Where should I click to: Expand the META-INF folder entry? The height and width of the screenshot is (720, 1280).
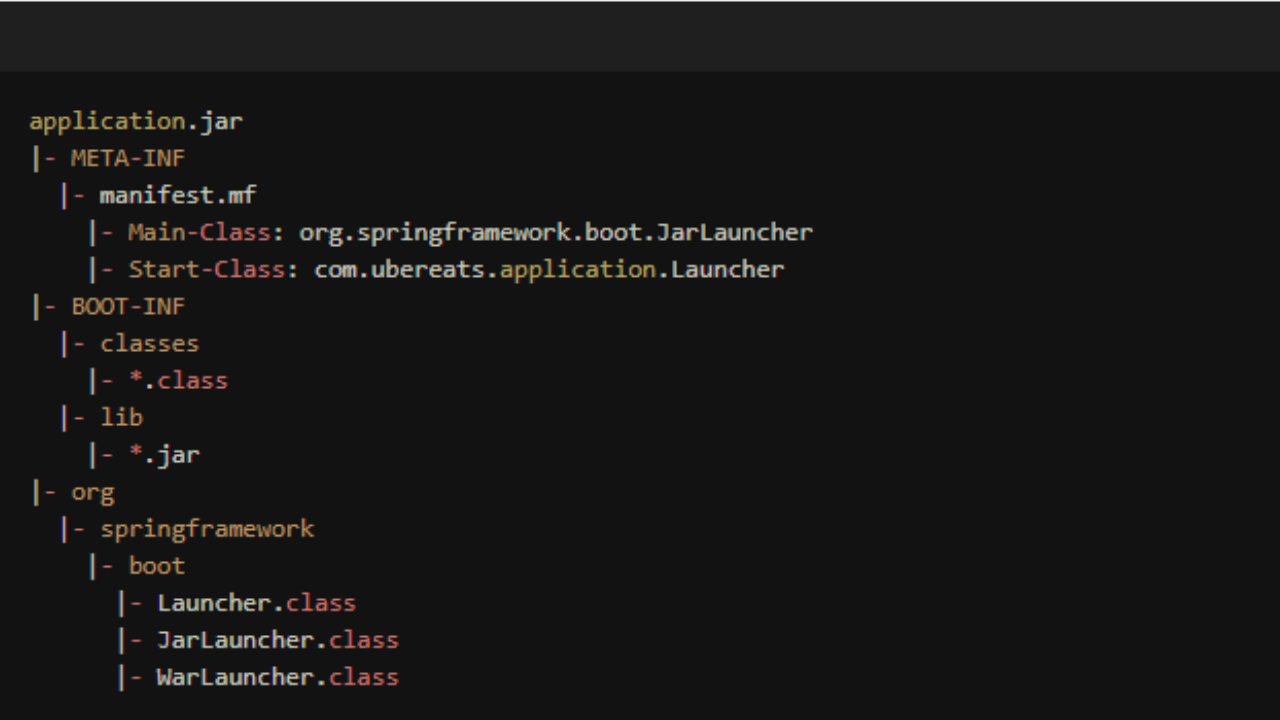[127, 158]
